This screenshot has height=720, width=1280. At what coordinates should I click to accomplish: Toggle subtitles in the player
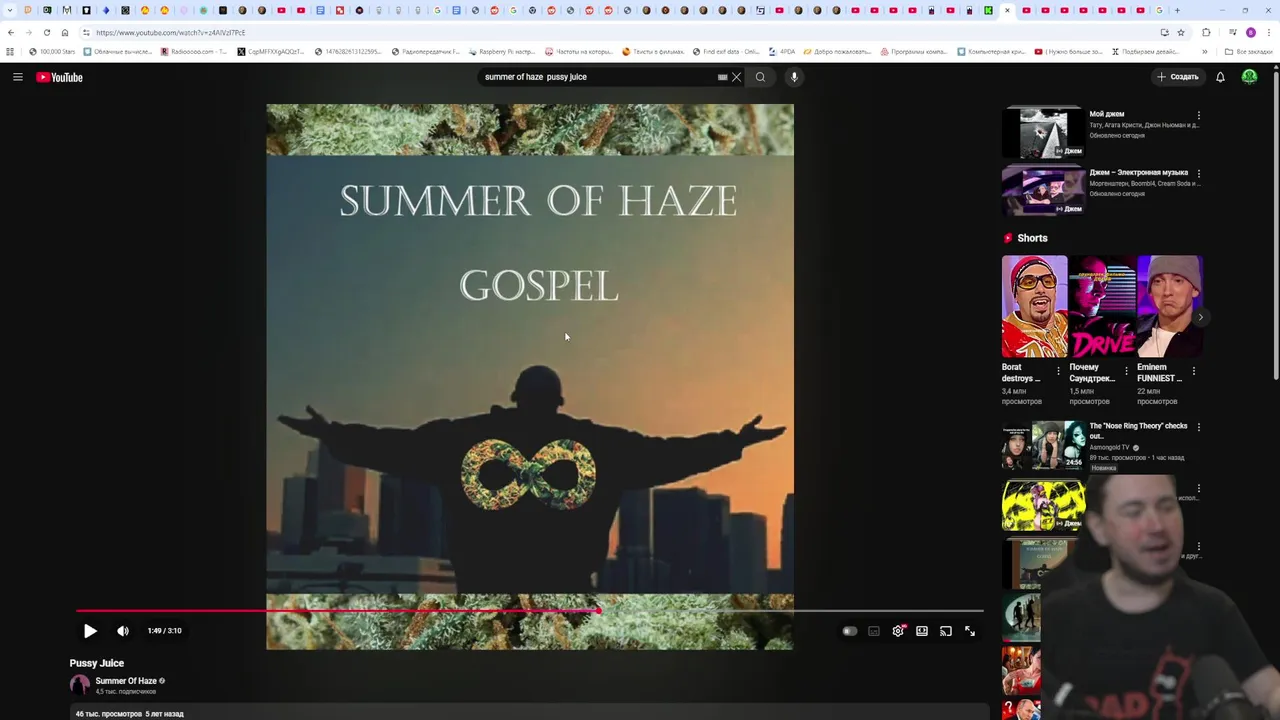click(874, 631)
